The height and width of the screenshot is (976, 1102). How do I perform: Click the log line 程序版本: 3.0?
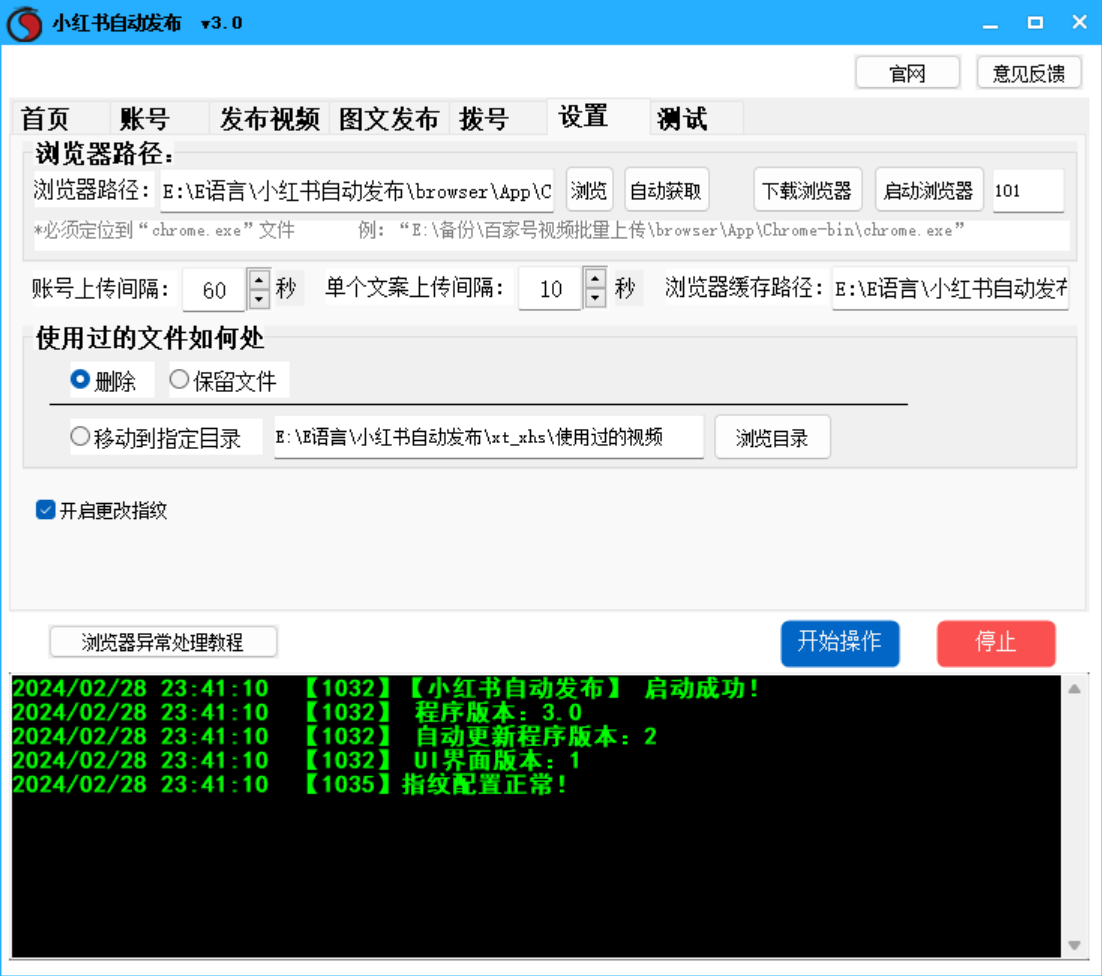click(297, 713)
